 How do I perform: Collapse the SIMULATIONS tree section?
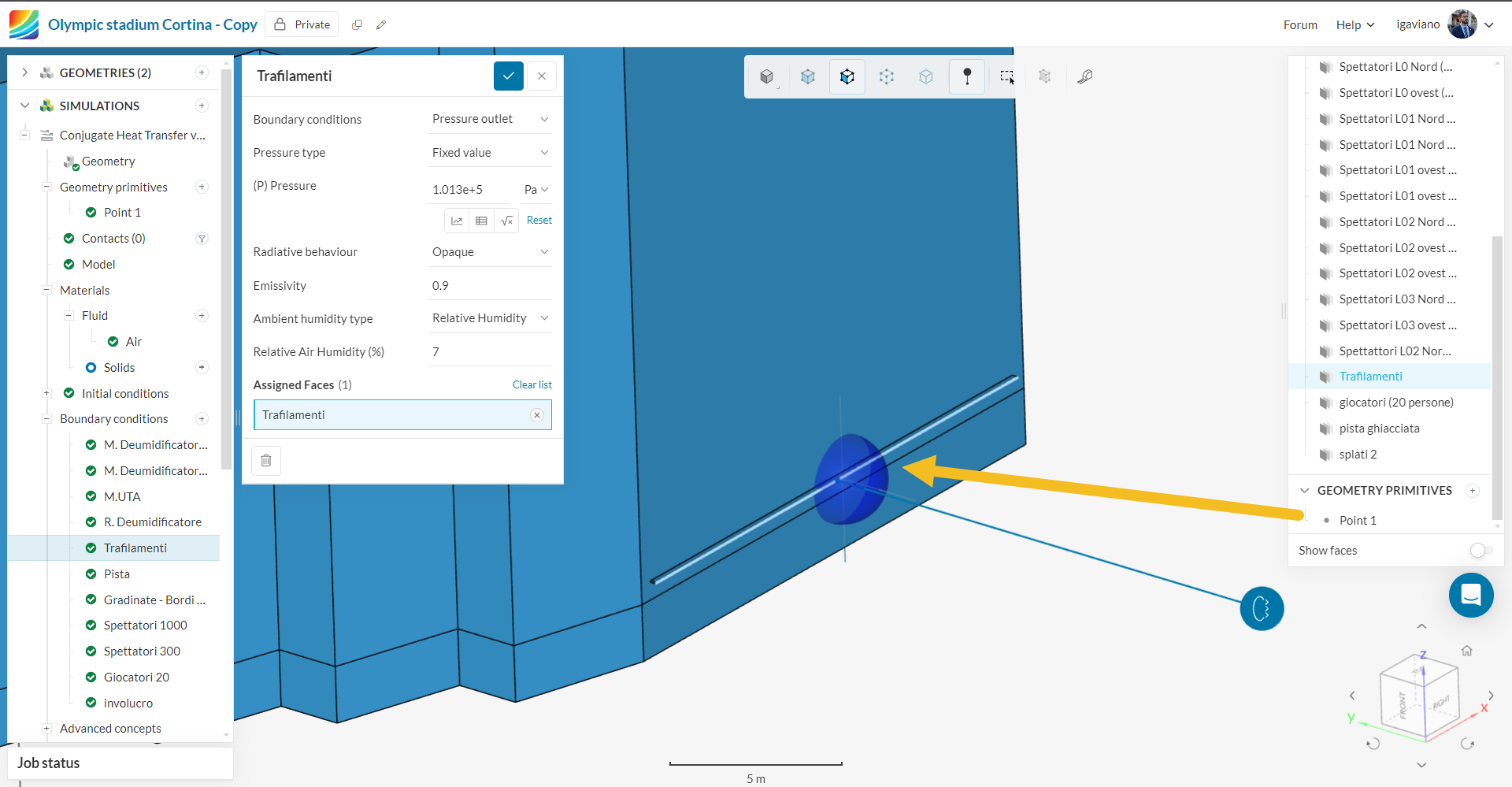point(24,105)
